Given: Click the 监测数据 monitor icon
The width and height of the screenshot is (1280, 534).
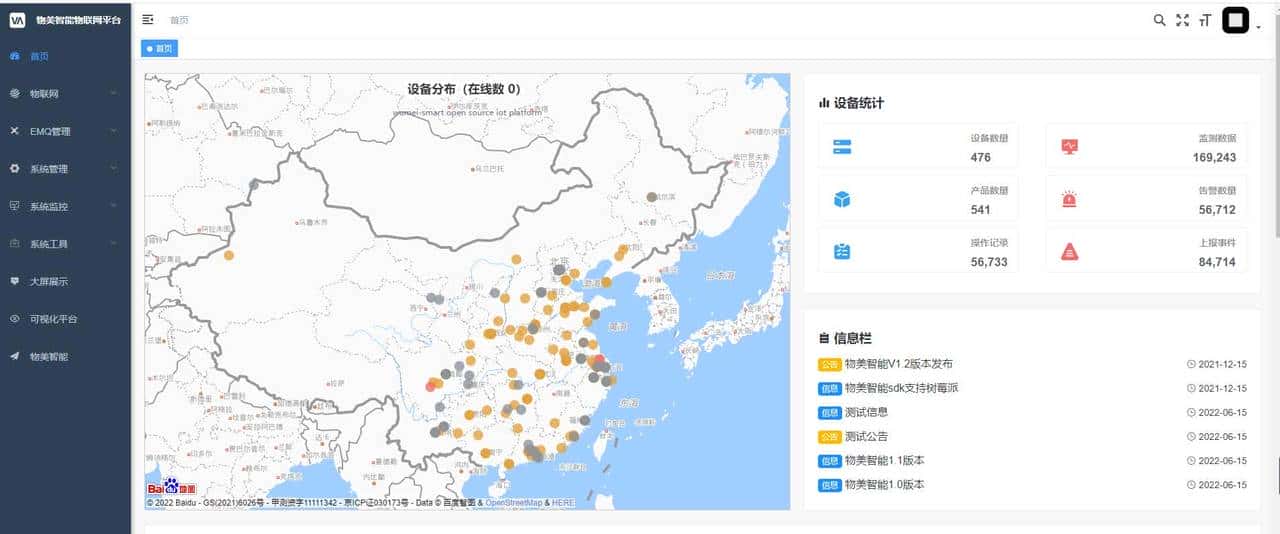Looking at the screenshot, I should pyautogui.click(x=1069, y=147).
